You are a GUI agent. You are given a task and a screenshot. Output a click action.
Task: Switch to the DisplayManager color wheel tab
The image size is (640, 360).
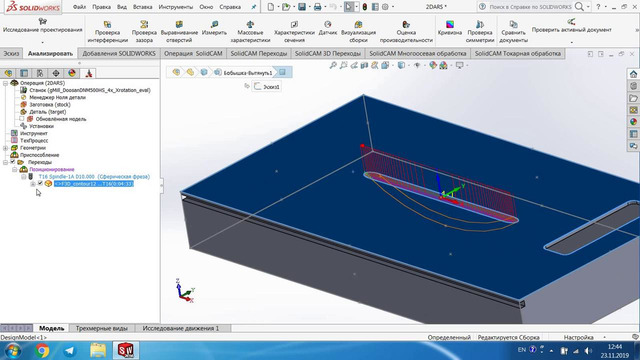[x=72, y=73]
